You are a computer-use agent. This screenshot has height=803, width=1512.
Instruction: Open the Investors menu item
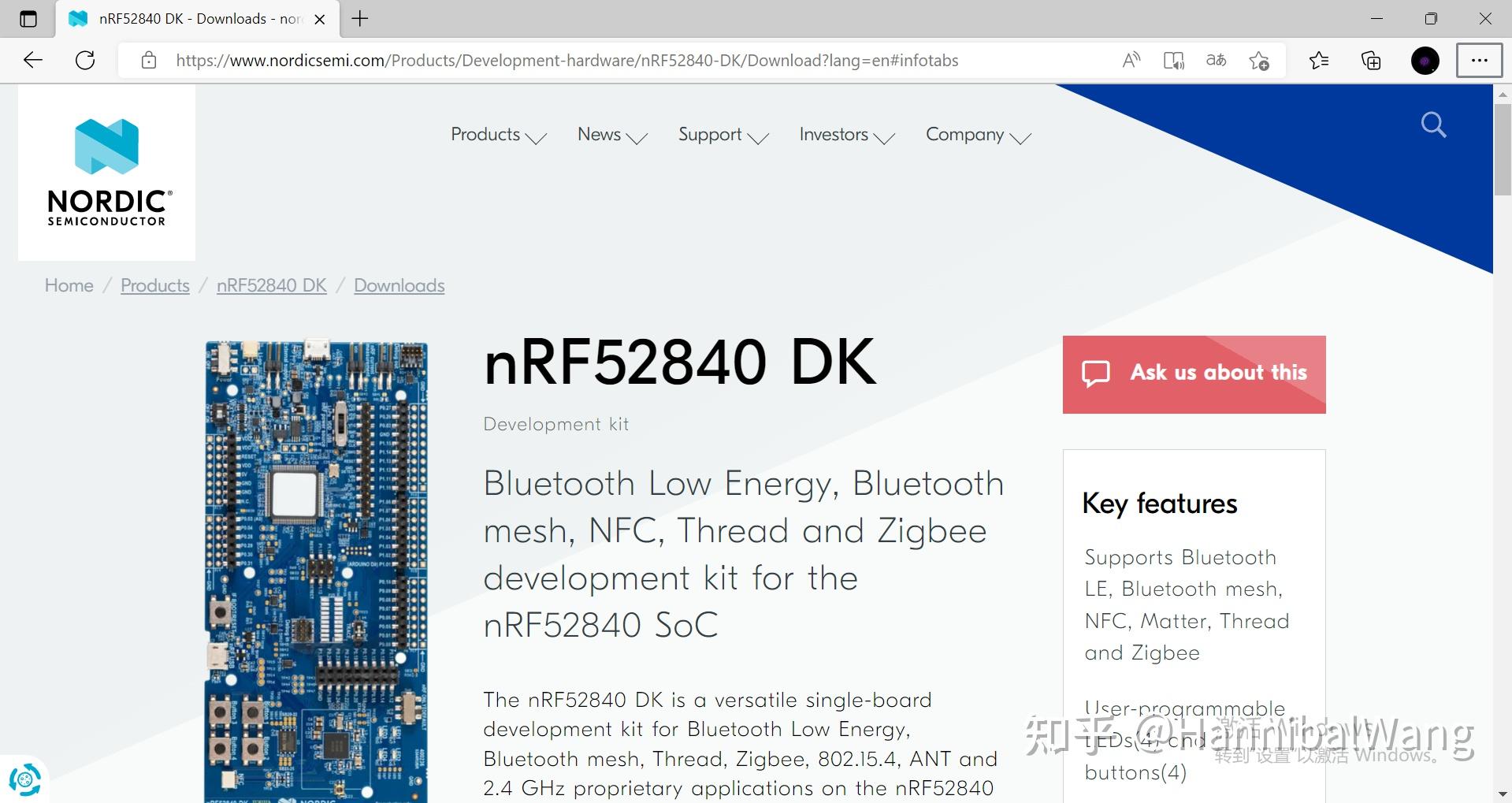tap(834, 135)
